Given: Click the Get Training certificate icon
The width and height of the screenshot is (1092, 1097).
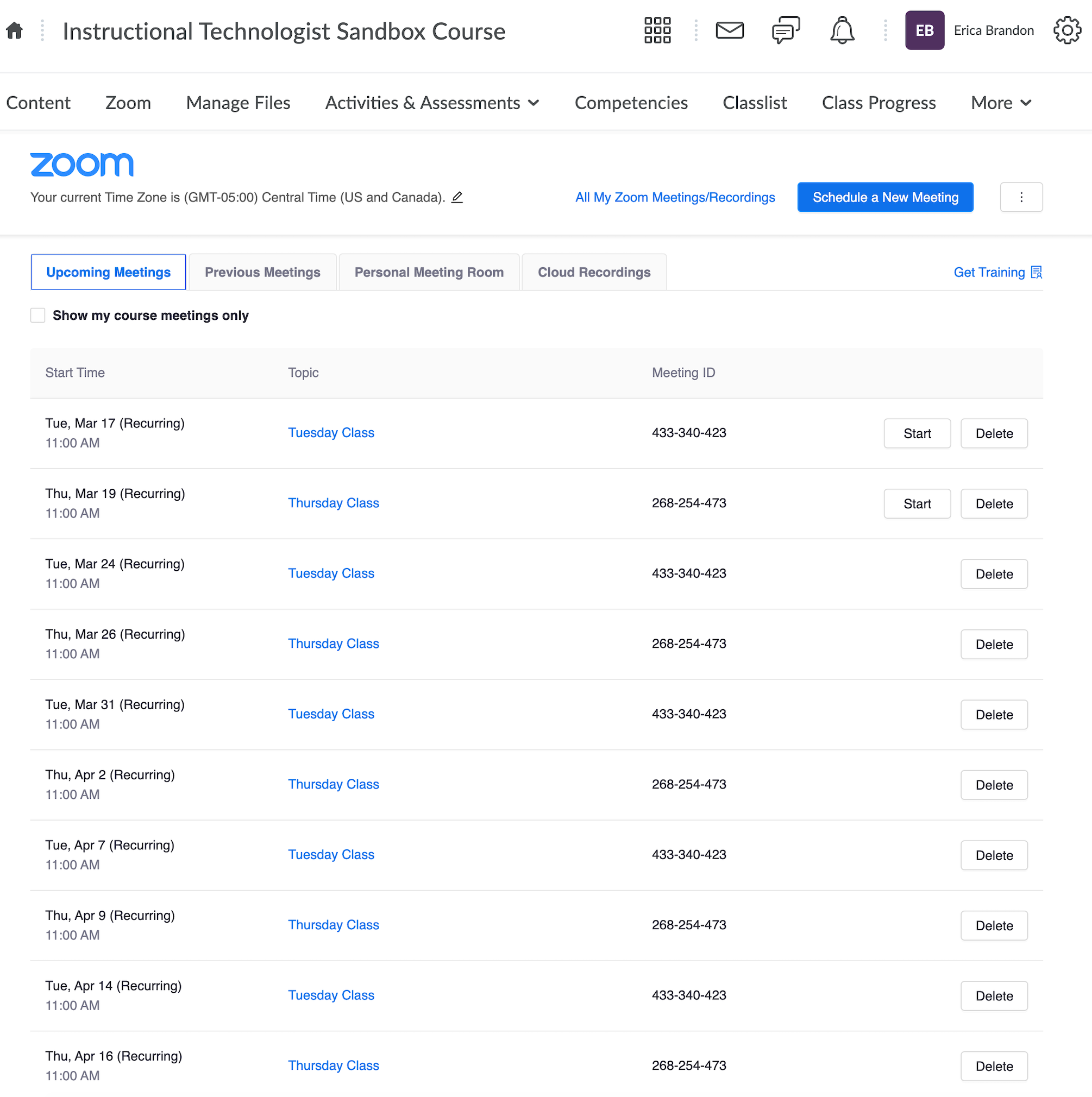Looking at the screenshot, I should pyautogui.click(x=1037, y=273).
